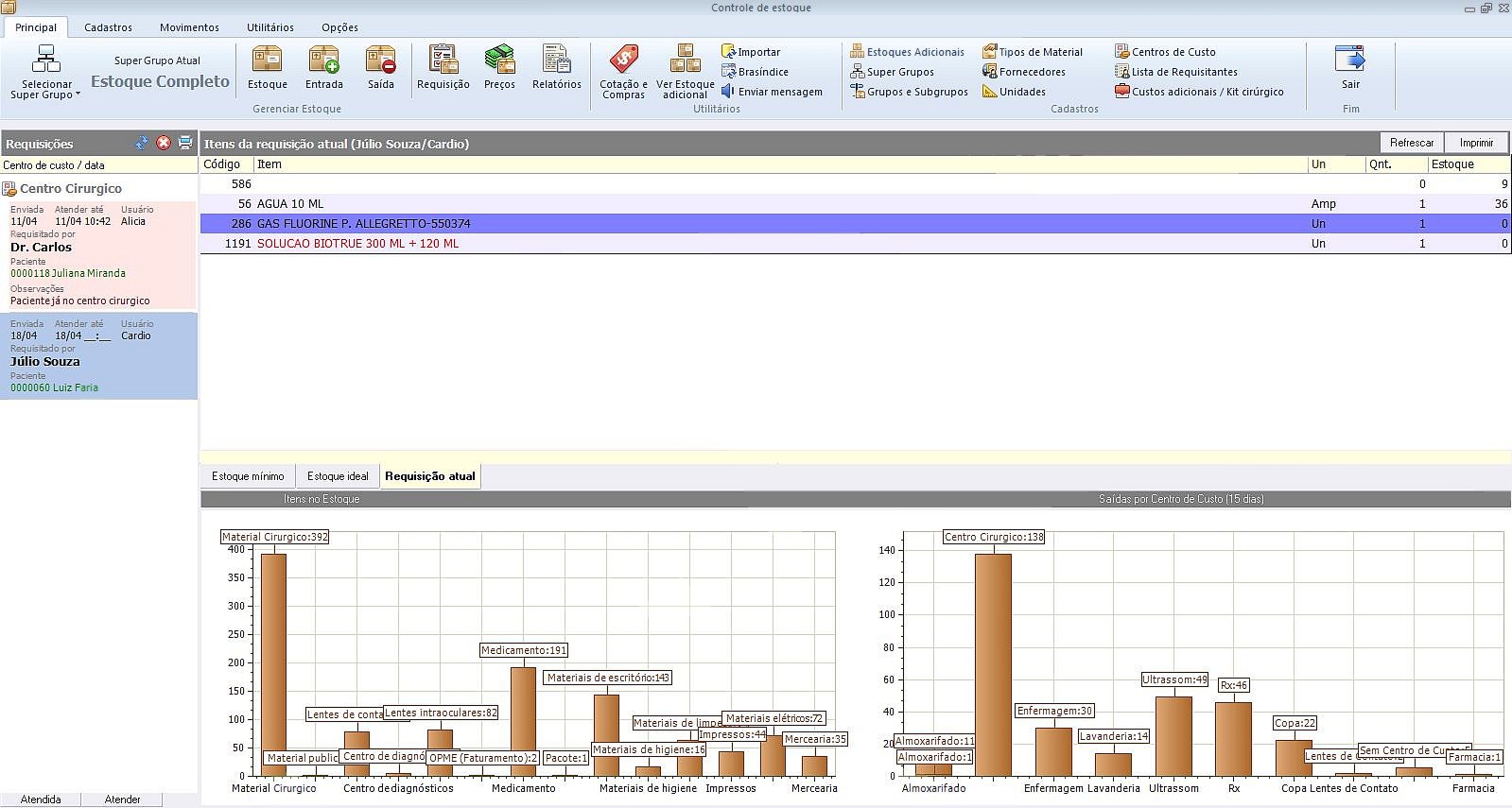Click the red delete requisition icon
The width and height of the screenshot is (1512, 808).
(x=164, y=144)
